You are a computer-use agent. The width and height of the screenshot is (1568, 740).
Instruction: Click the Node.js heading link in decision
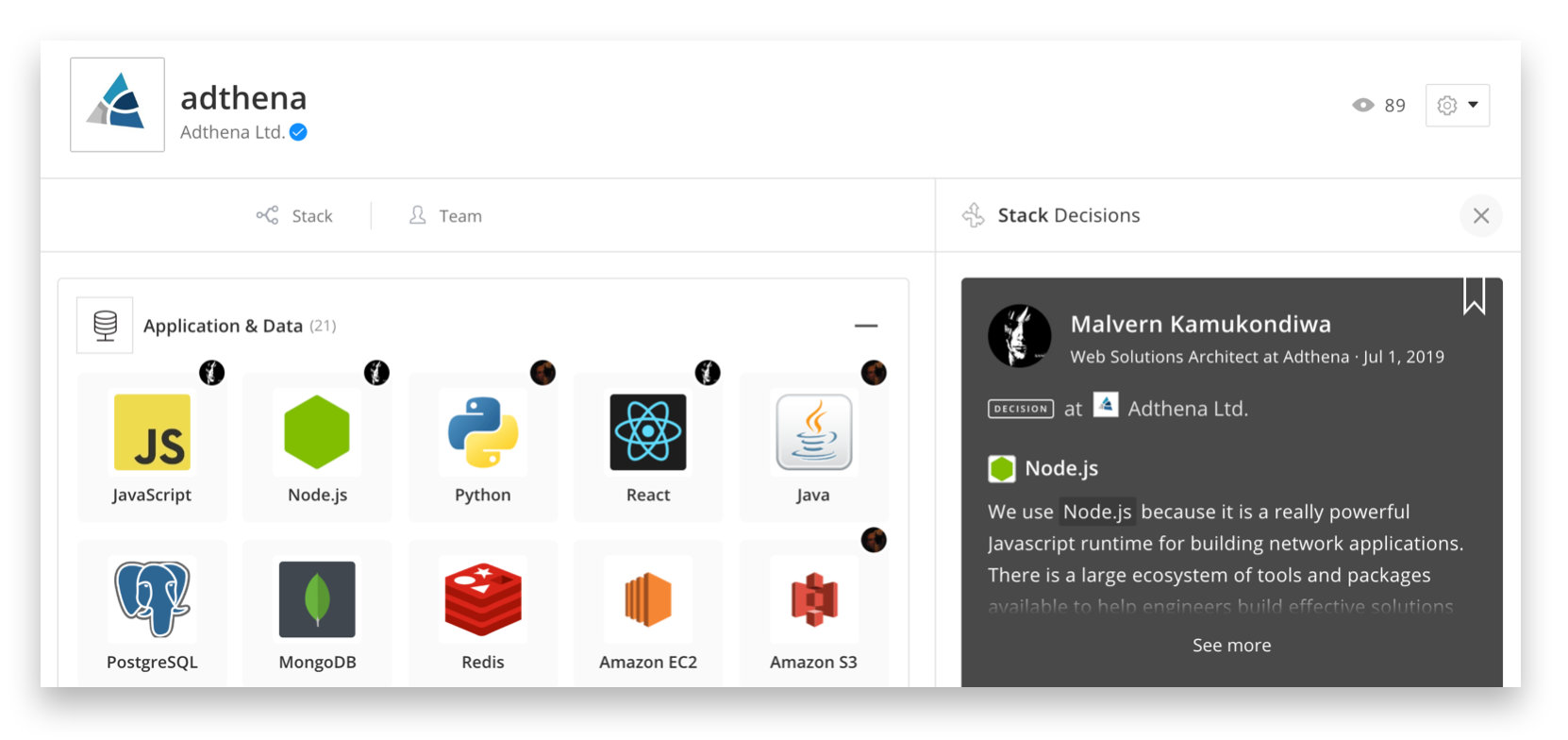(x=1061, y=468)
